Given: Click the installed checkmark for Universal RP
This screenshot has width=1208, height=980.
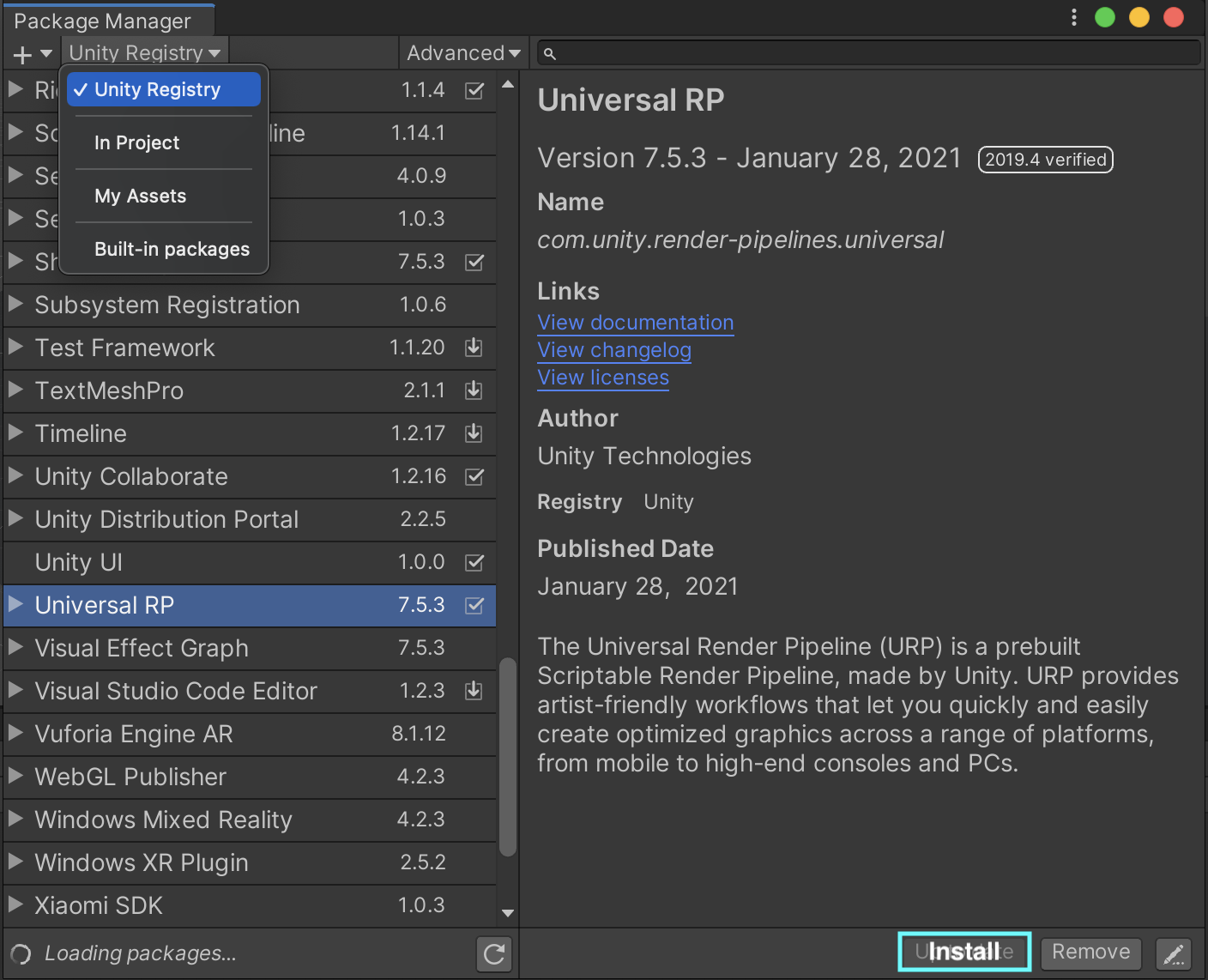Looking at the screenshot, I should 474,605.
